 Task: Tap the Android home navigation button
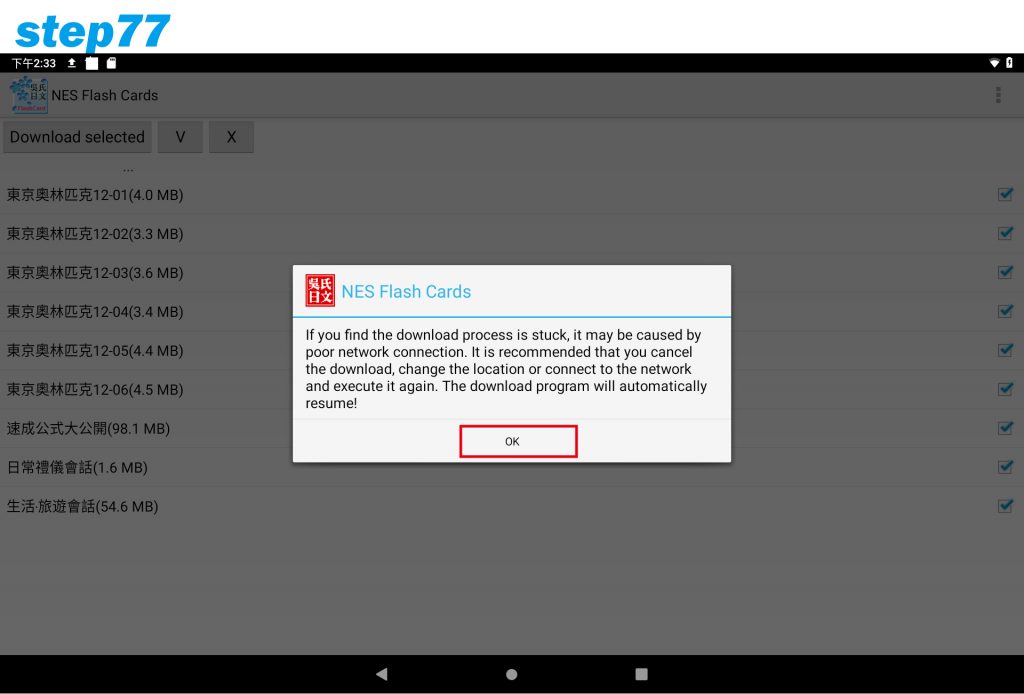pyautogui.click(x=512, y=674)
